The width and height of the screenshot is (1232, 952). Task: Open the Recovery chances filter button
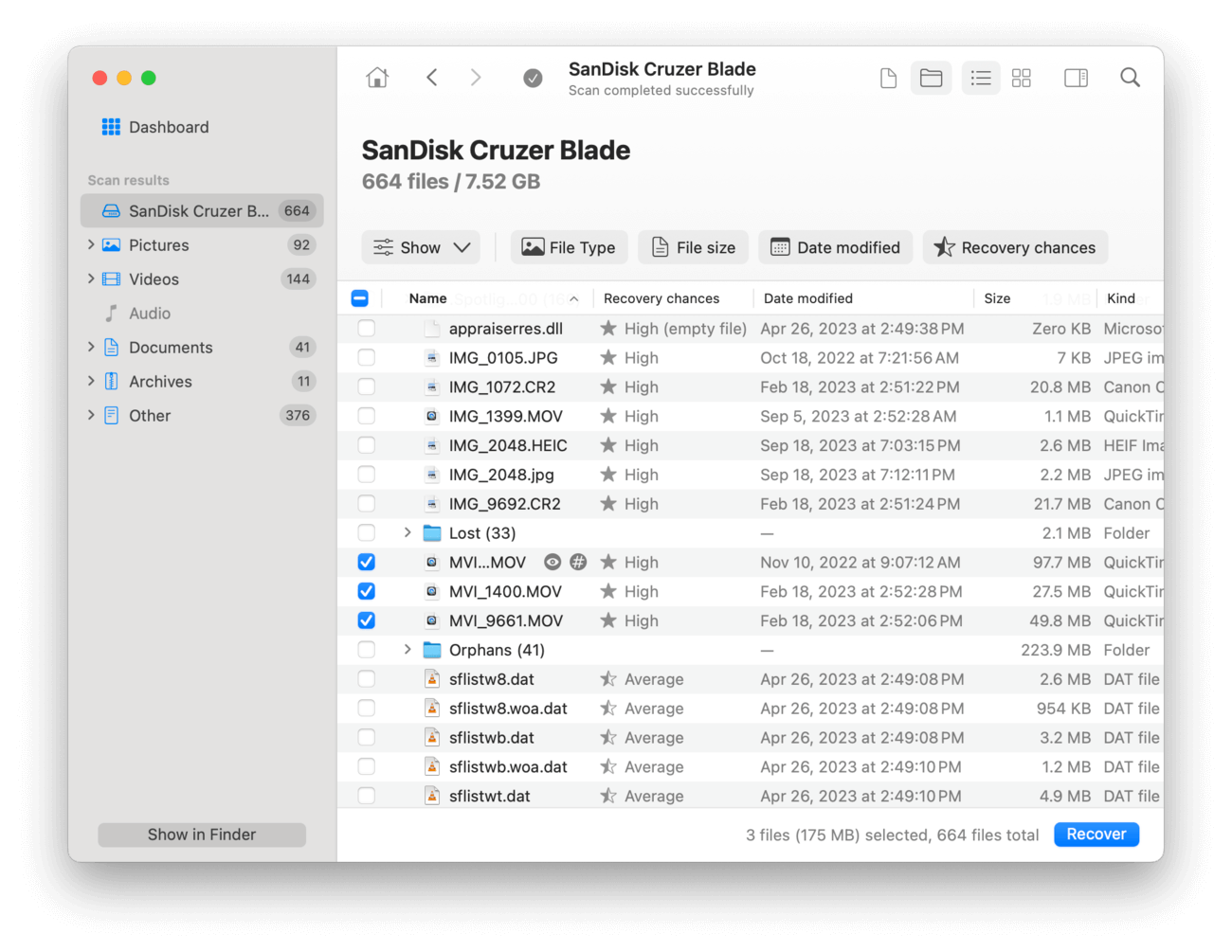(x=1015, y=247)
